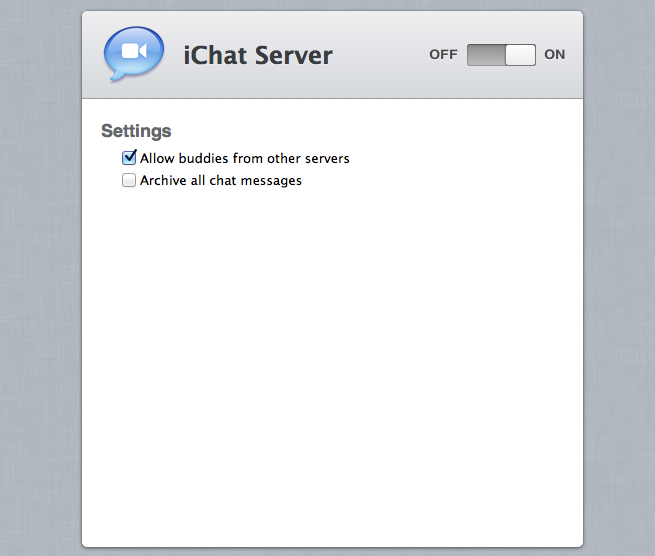Click the OFF label beside the switch
The image size is (655, 556).
pyautogui.click(x=443, y=55)
